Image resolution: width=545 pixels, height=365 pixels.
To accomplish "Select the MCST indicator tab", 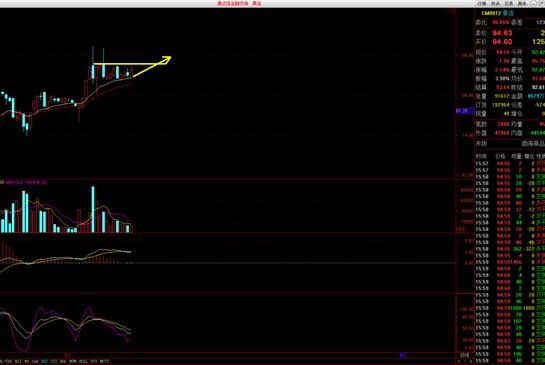I will coord(104,362).
